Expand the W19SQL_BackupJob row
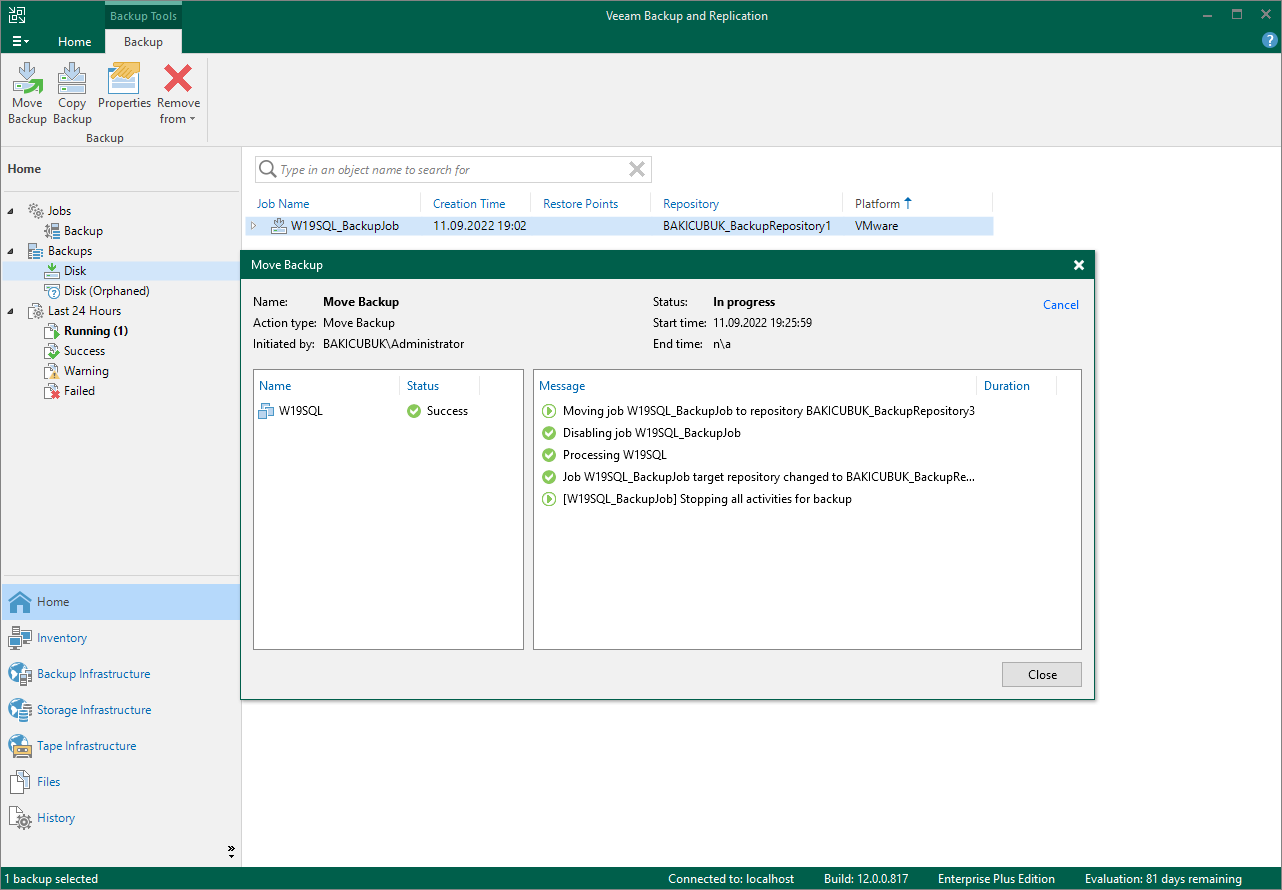 click(254, 226)
